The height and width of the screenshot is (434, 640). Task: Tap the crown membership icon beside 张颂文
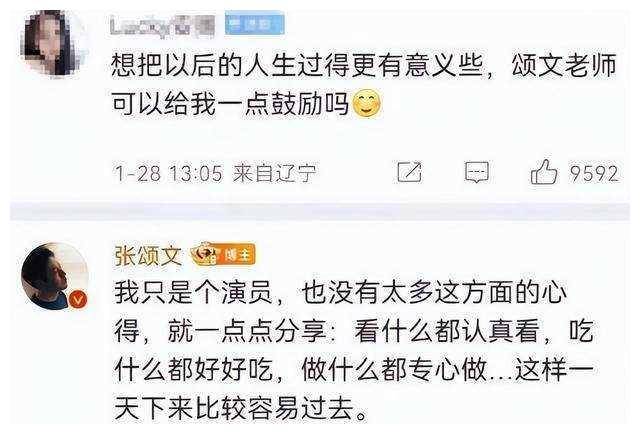(203, 254)
